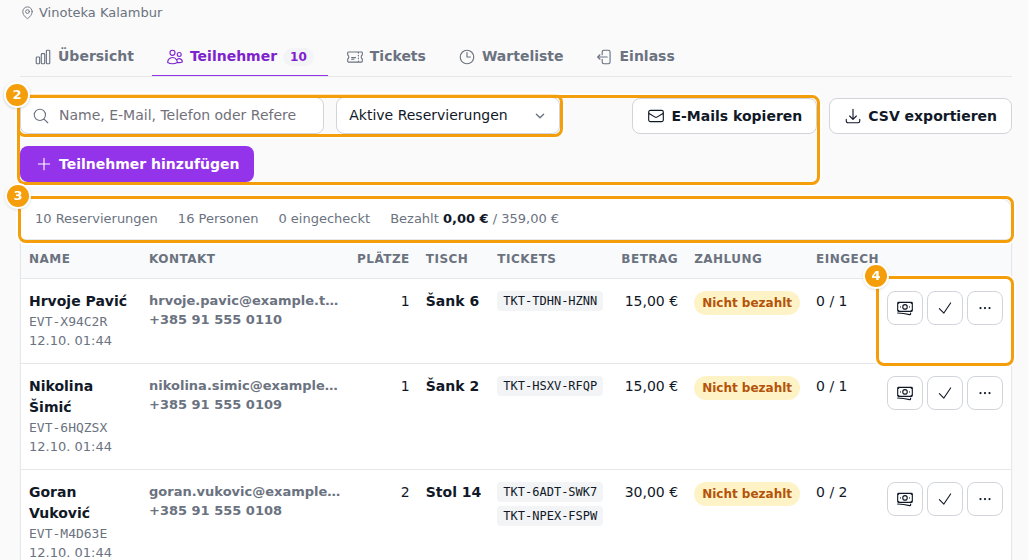Screen dimensions: 1028x560
Task: Click ticket code TKT-TDHN-HZNN
Action: tap(550, 301)
